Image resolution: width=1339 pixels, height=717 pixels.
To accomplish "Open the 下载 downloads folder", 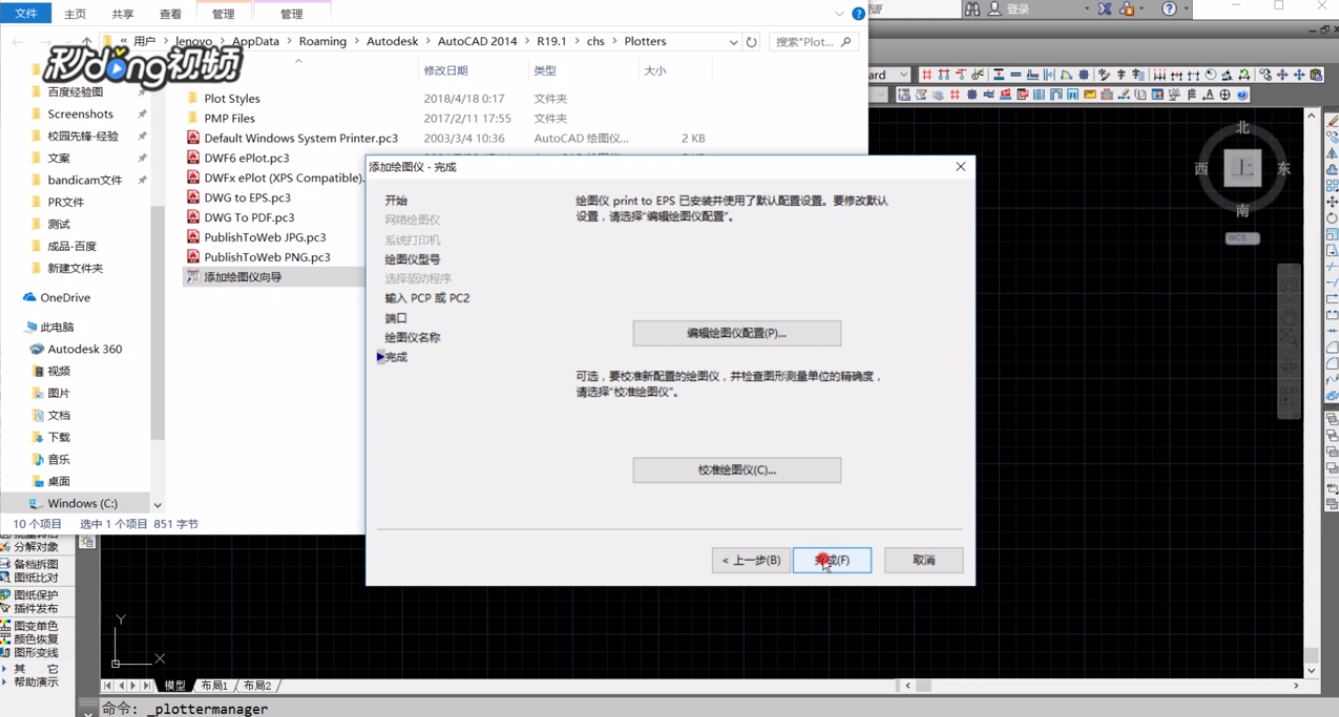I will pyautogui.click(x=59, y=437).
